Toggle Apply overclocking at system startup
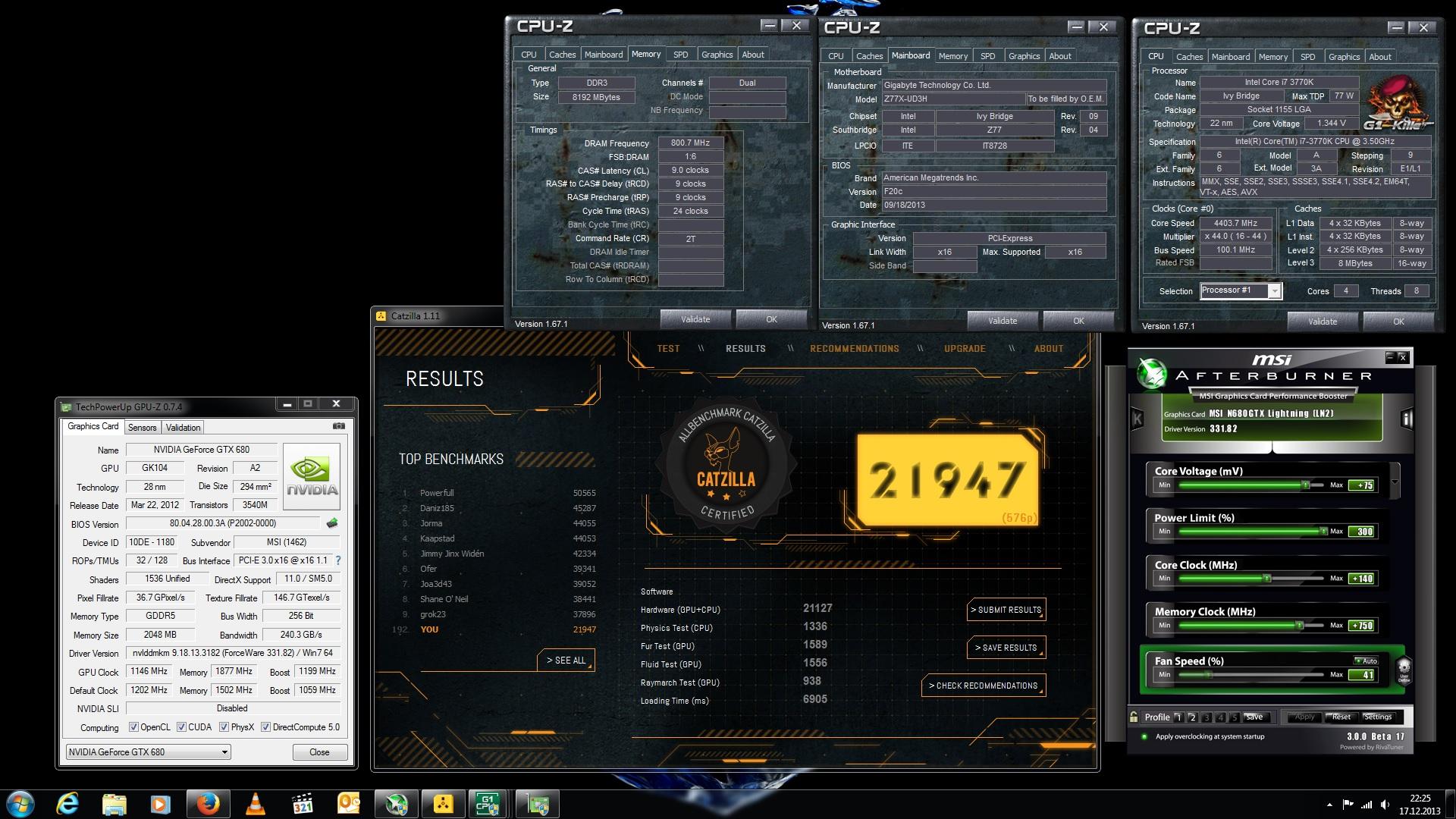The height and width of the screenshot is (819, 1456). coord(1144,736)
